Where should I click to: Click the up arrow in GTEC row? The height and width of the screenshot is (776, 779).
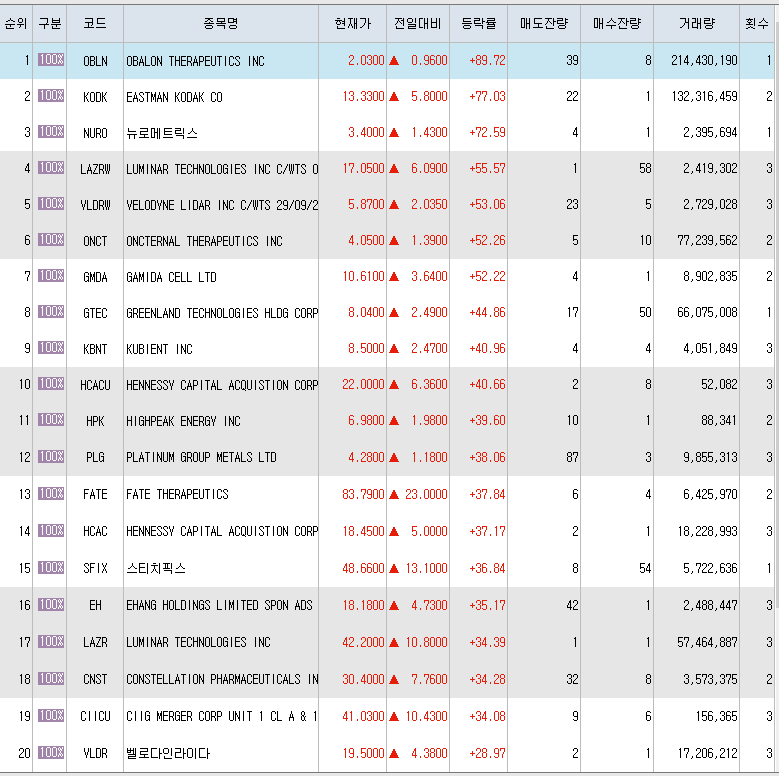394,312
